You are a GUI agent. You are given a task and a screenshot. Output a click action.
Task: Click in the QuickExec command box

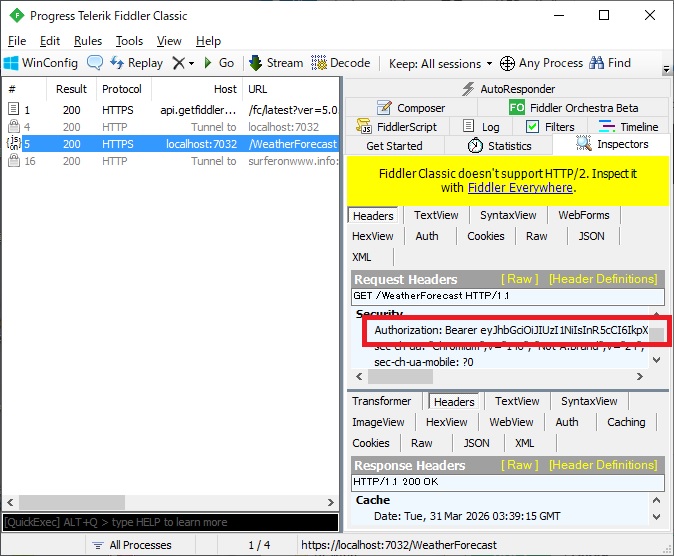point(170,522)
